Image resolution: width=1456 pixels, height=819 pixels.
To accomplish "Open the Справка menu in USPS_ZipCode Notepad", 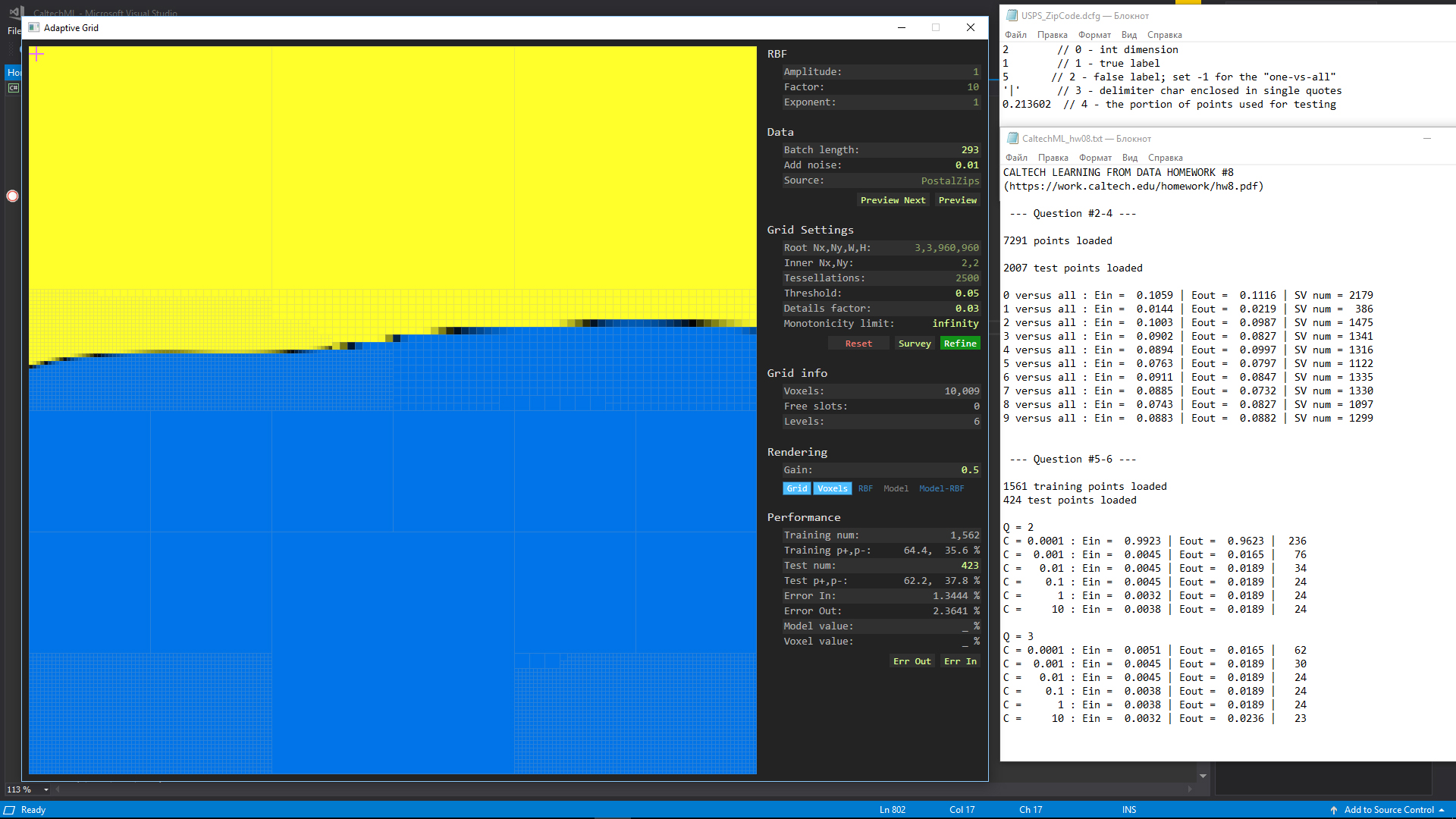I will (x=1164, y=35).
